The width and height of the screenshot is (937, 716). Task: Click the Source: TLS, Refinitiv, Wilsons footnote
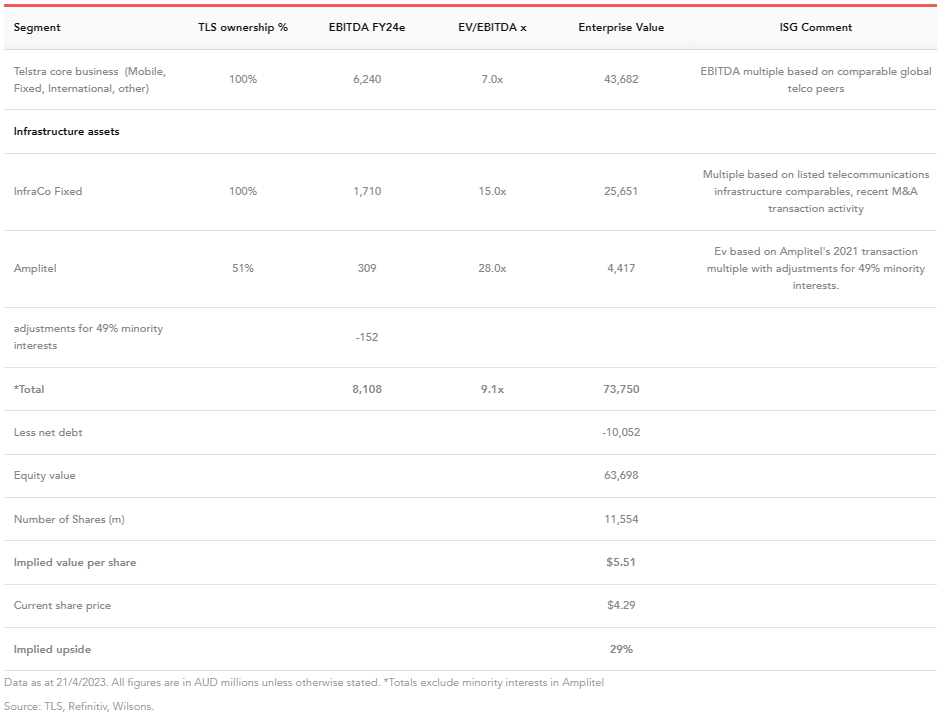[79, 706]
